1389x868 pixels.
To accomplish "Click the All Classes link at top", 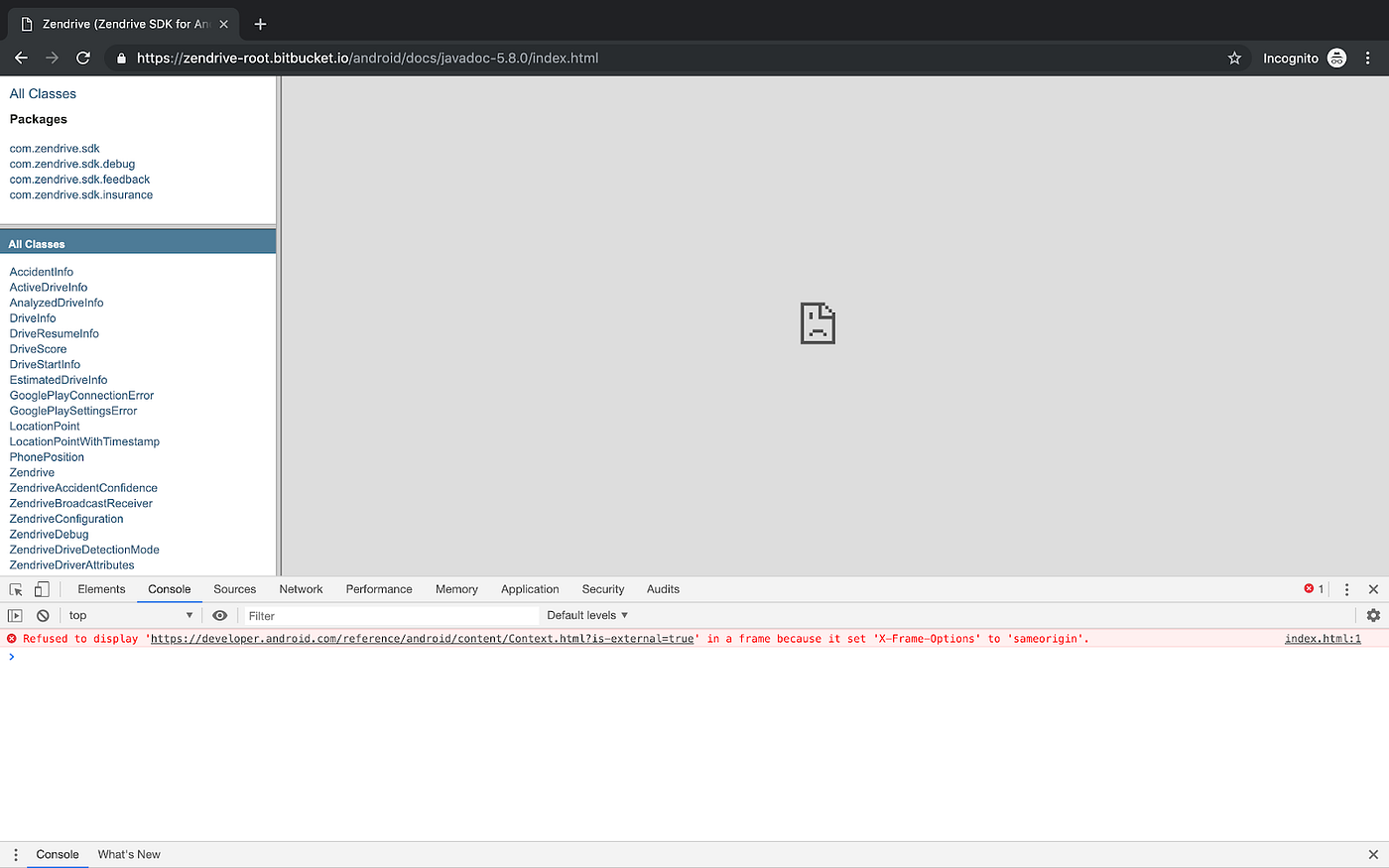I will pyautogui.click(x=43, y=93).
